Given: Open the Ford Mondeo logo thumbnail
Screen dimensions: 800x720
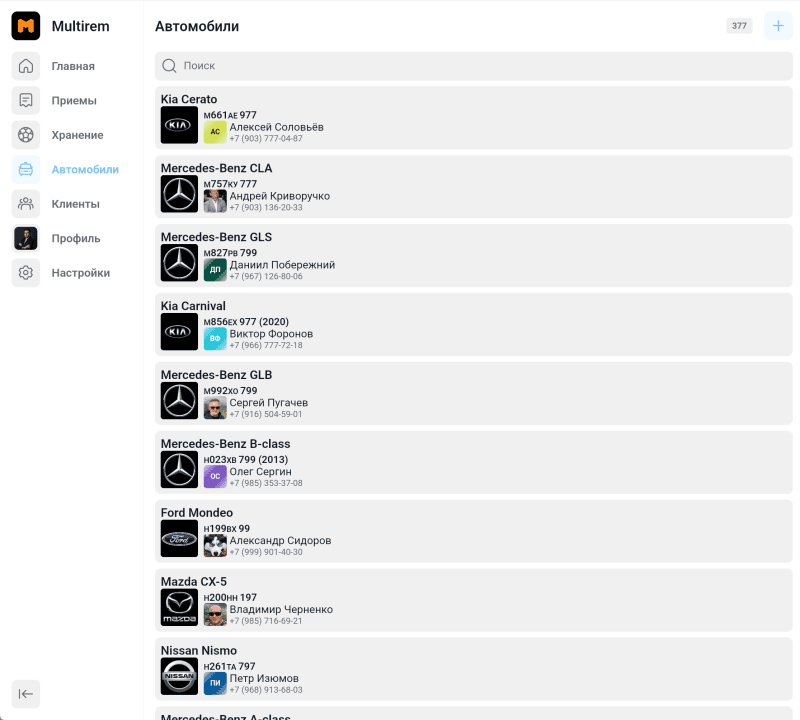Looking at the screenshot, I should point(180,539).
